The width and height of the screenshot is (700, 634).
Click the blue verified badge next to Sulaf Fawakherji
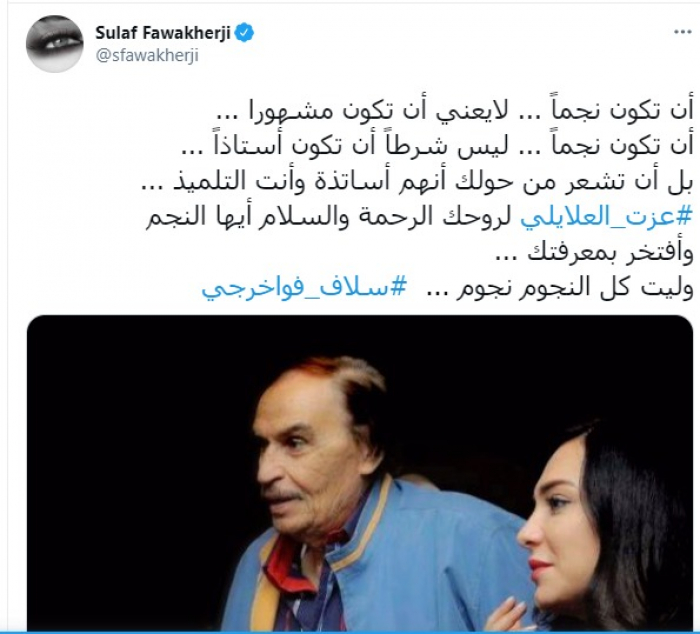[245, 33]
